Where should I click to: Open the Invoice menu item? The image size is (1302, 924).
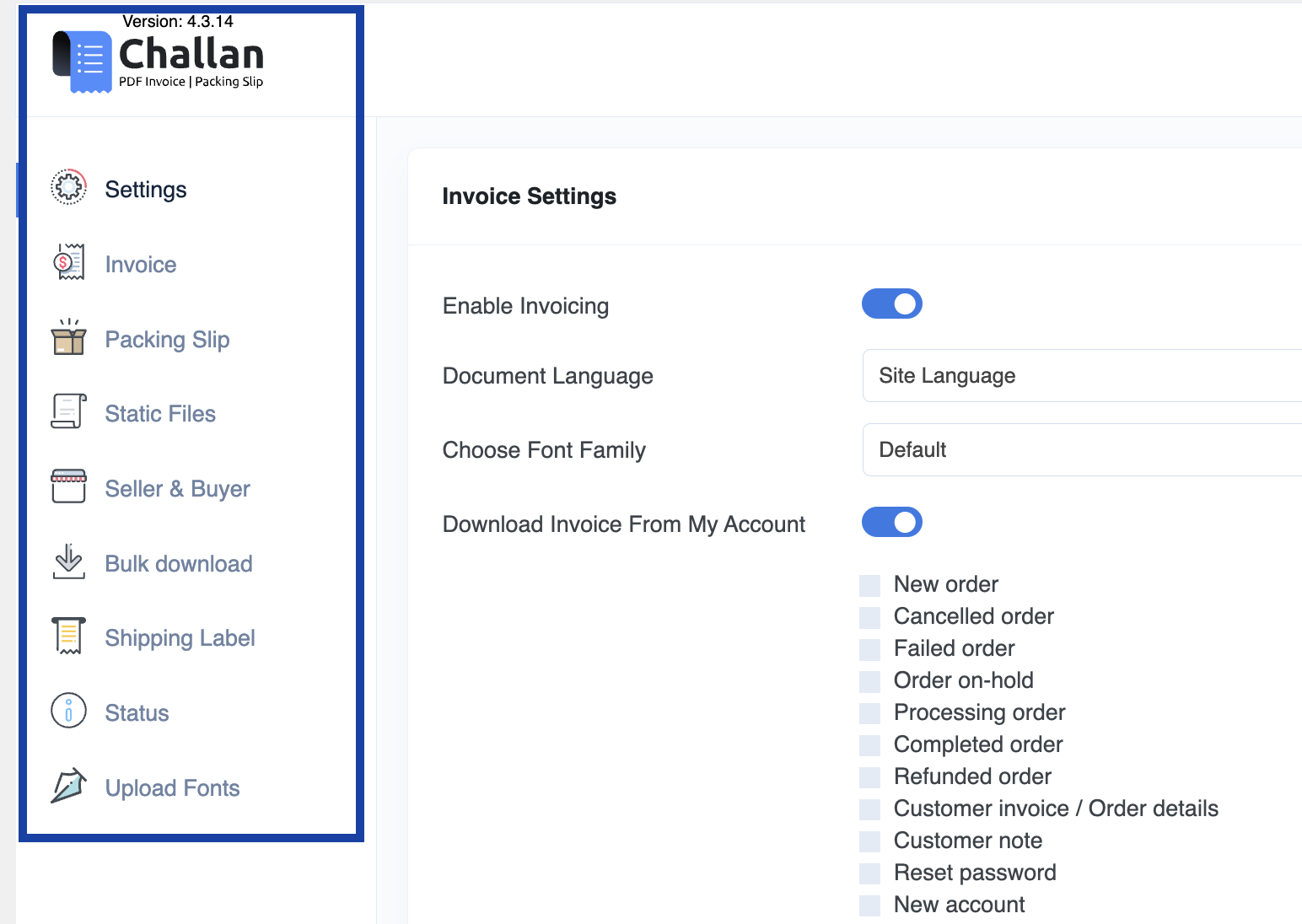141,265
